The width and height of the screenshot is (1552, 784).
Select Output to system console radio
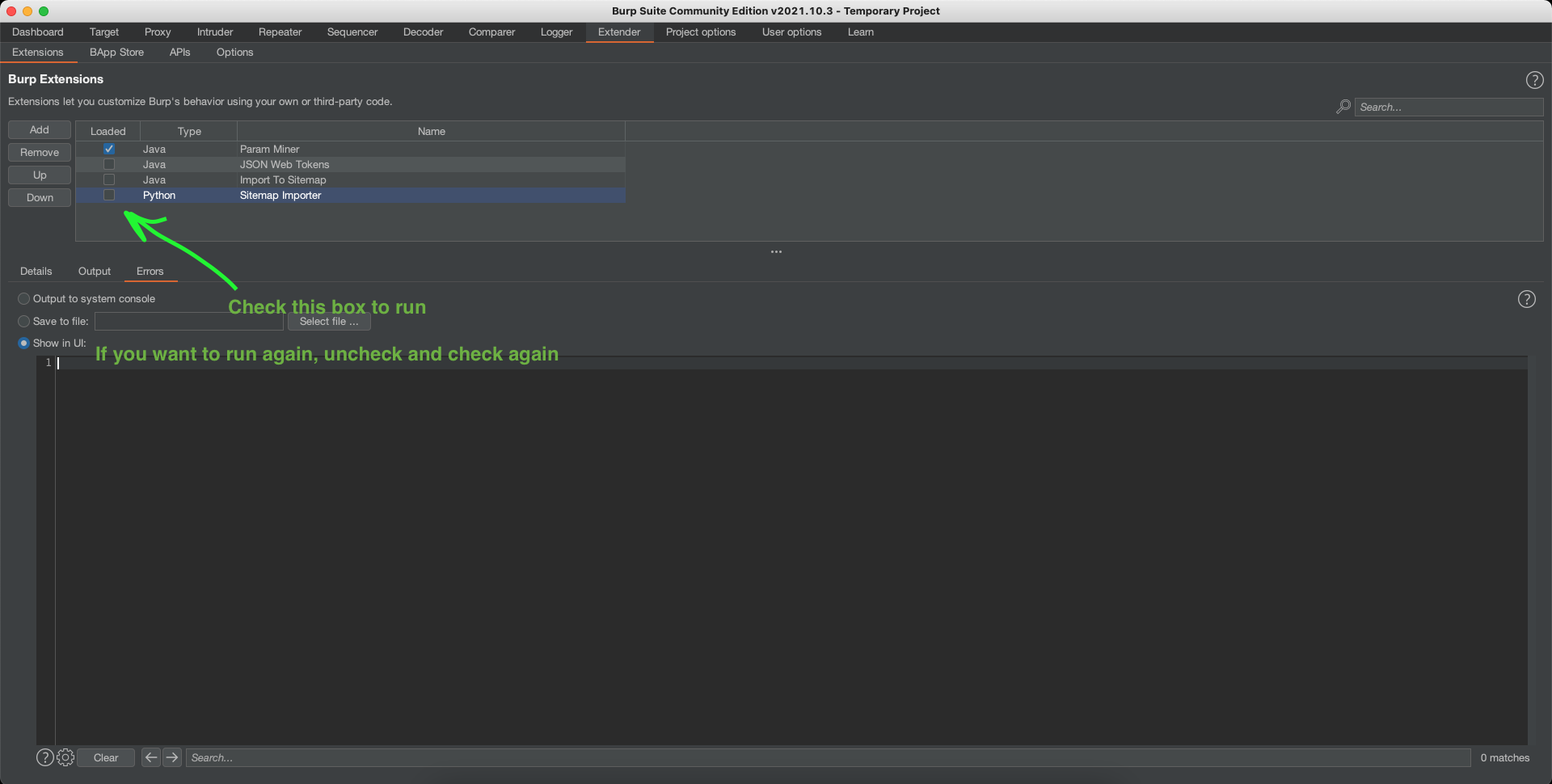pos(23,299)
